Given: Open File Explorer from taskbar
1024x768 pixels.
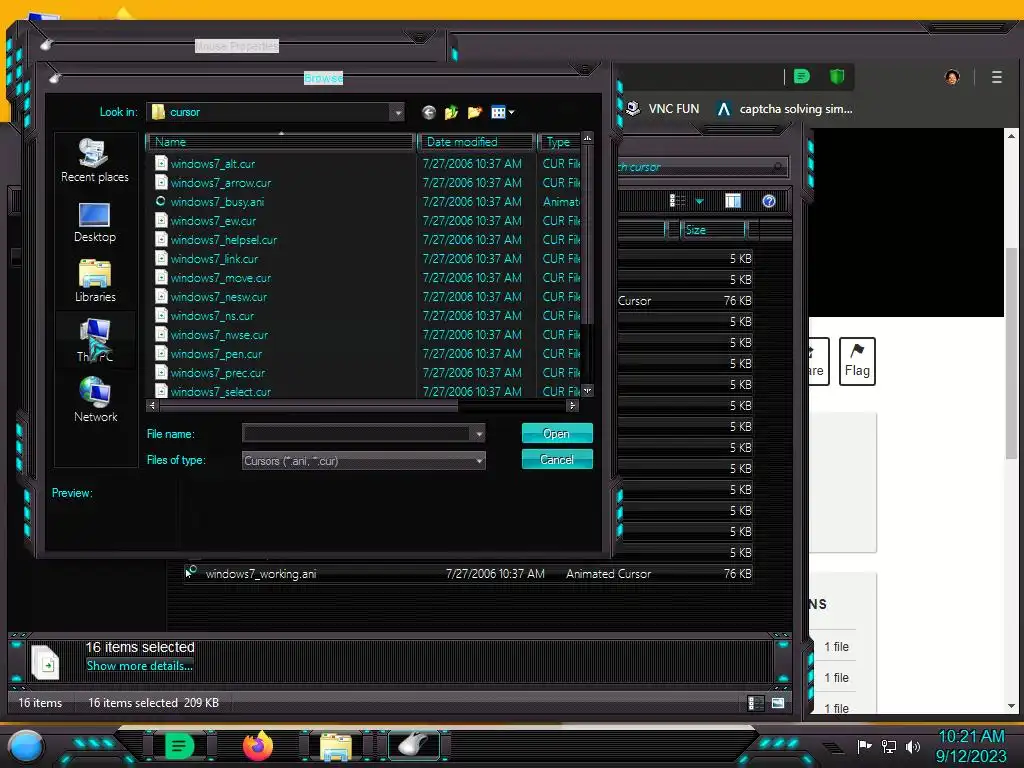Looking at the screenshot, I should 336,746.
